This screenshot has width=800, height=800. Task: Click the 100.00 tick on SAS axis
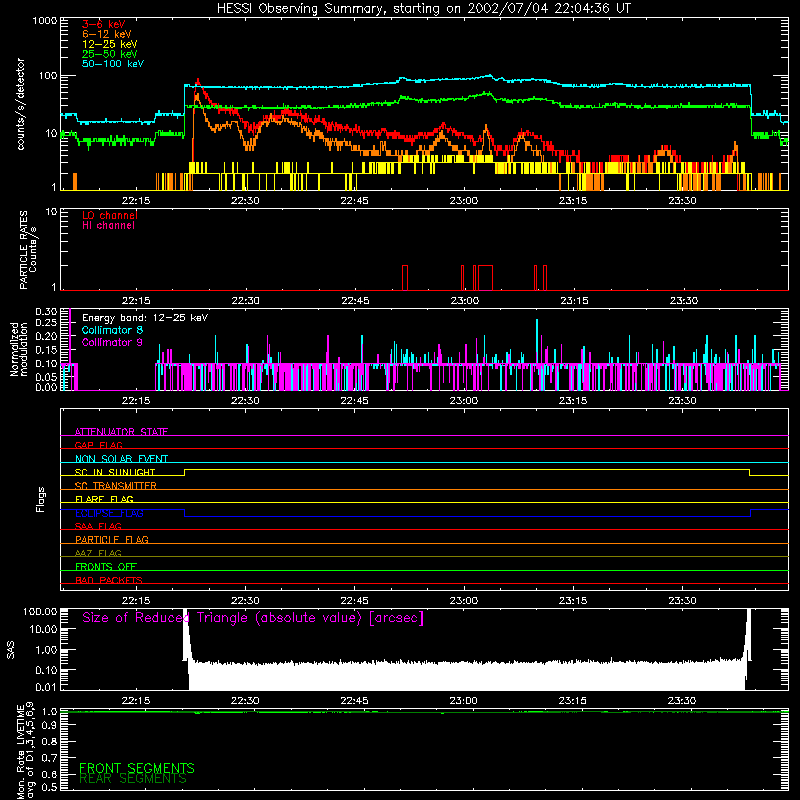[40, 612]
